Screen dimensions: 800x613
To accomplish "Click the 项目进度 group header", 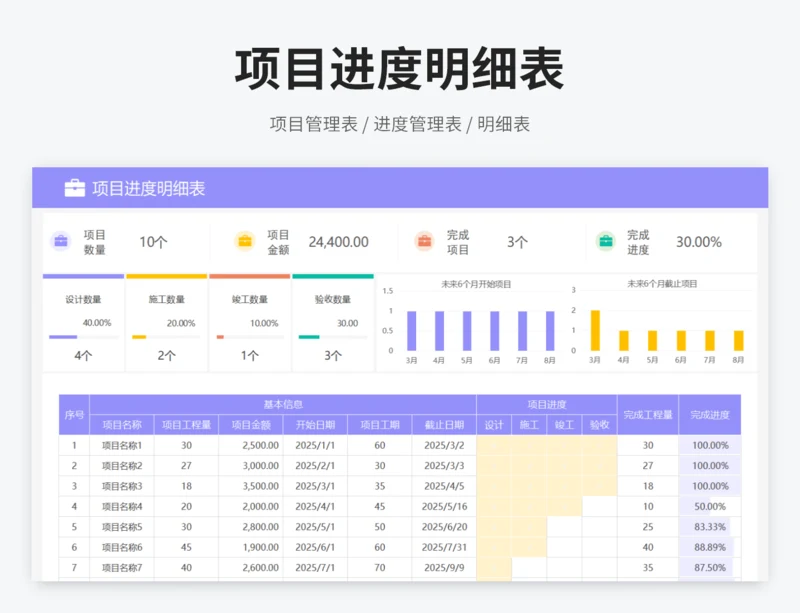I will coord(546,404).
